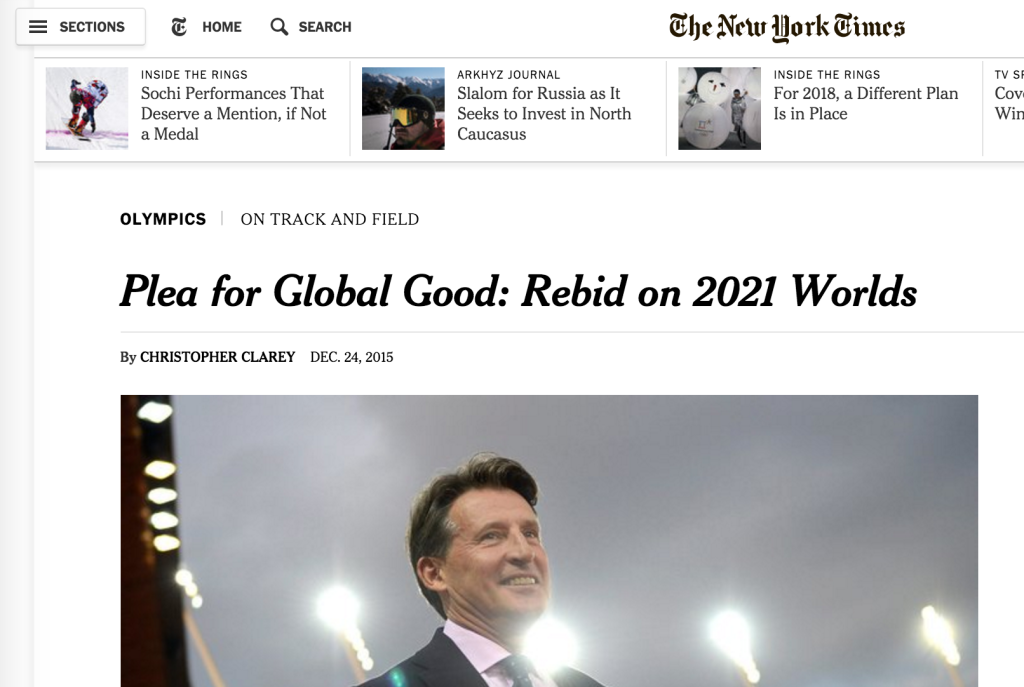This screenshot has width=1024, height=687.
Task: Go to HOME in the top navigation
Action: pyautogui.click(x=221, y=27)
